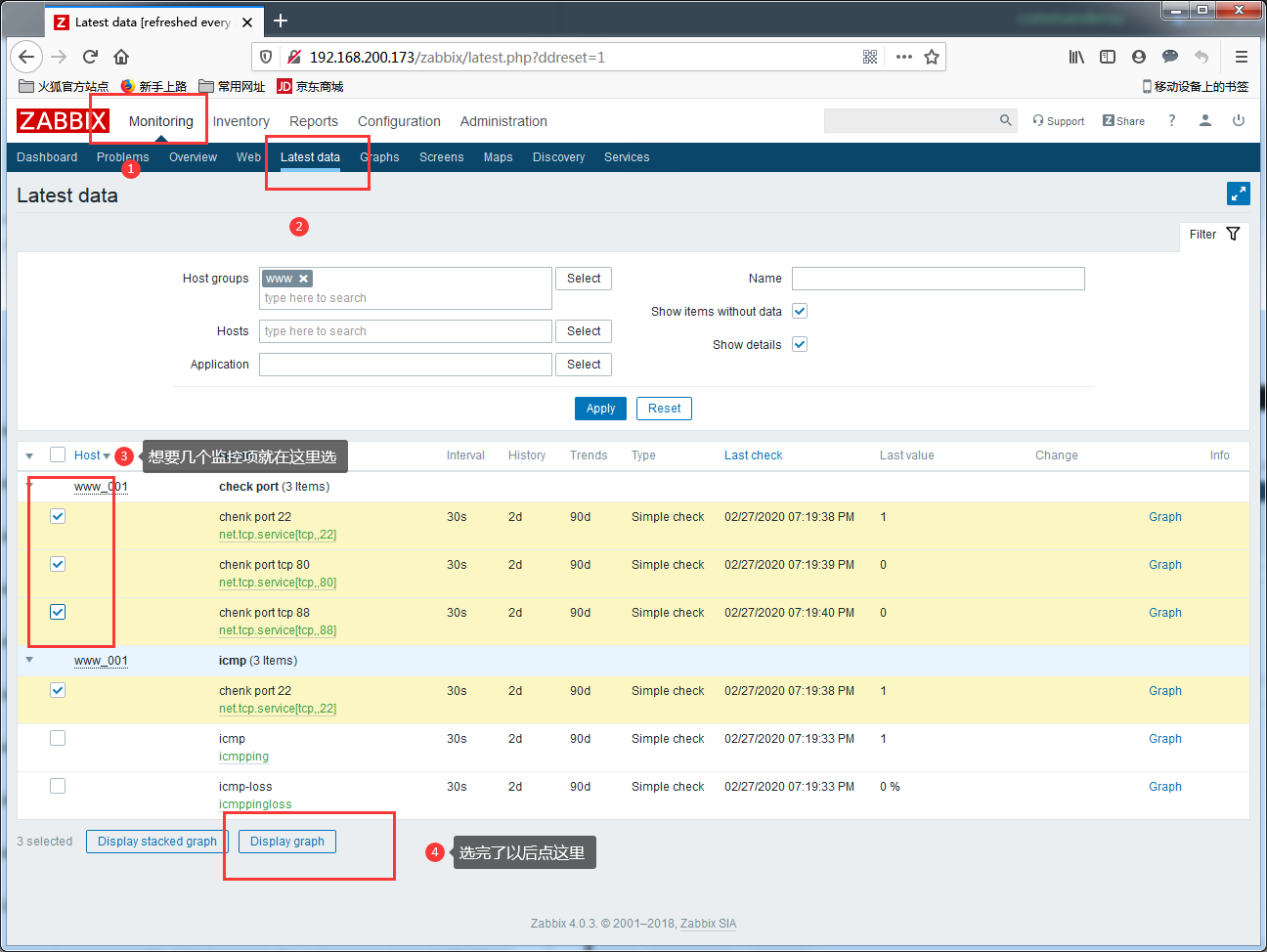Reset the filter
This screenshot has width=1267, height=952.
click(664, 409)
